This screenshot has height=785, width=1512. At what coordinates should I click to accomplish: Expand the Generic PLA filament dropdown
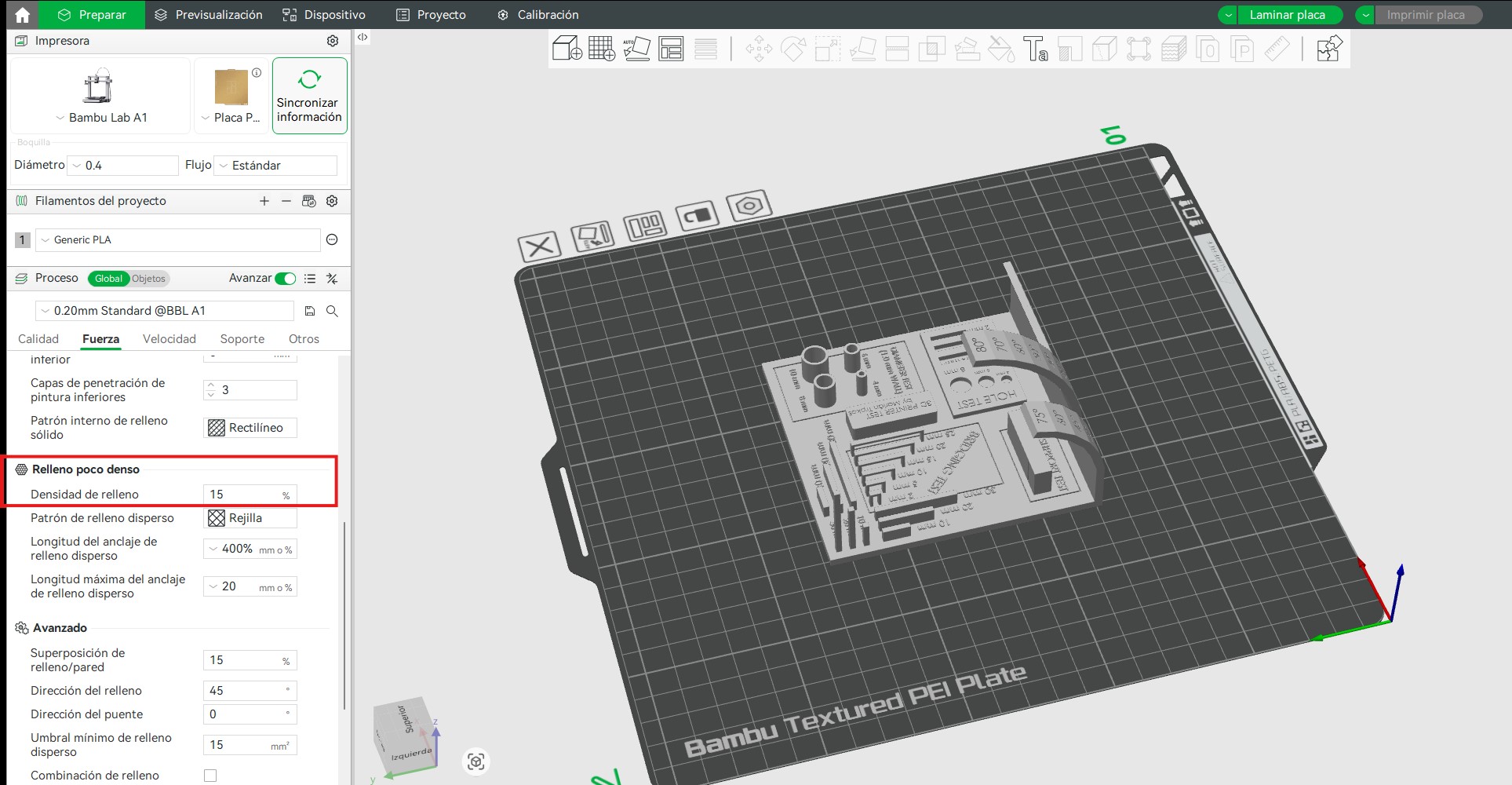click(178, 240)
